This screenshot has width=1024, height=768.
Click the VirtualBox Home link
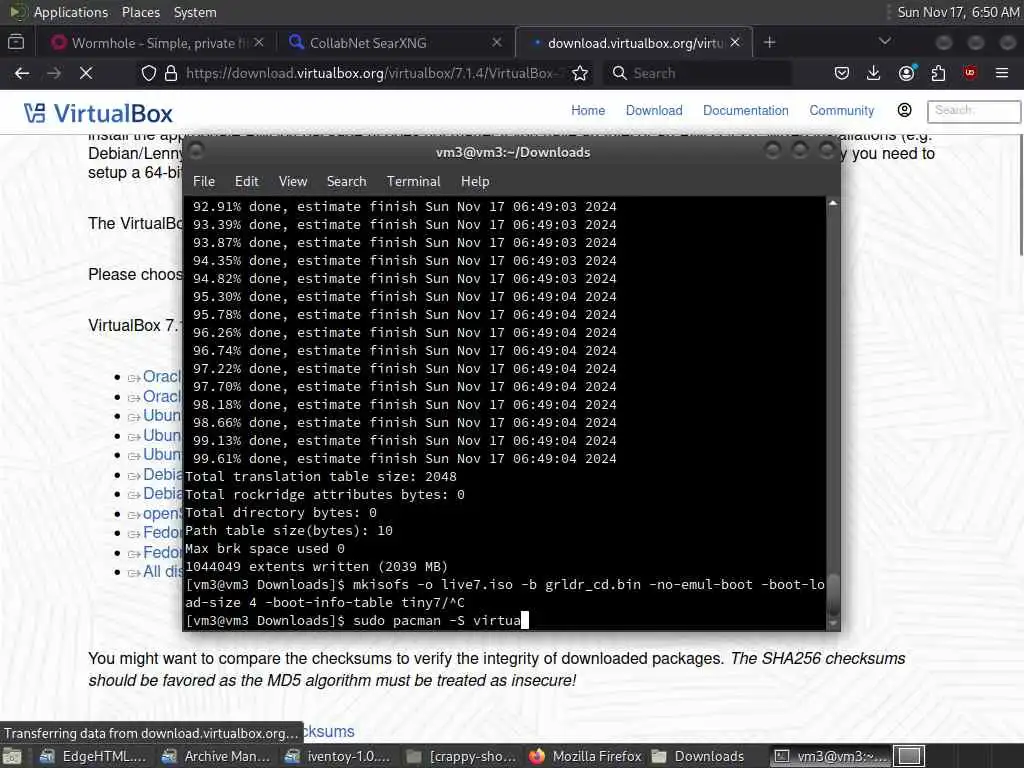588,110
